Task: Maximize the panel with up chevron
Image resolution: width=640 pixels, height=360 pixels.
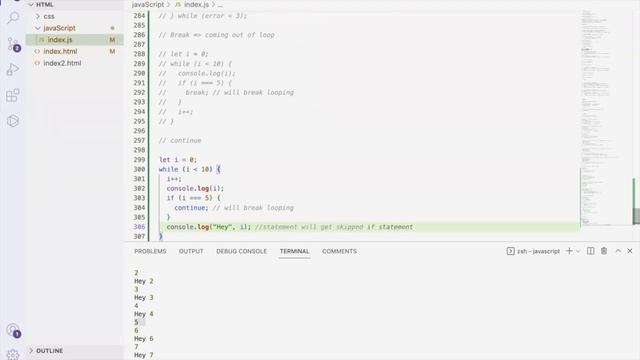Action: 618,251
